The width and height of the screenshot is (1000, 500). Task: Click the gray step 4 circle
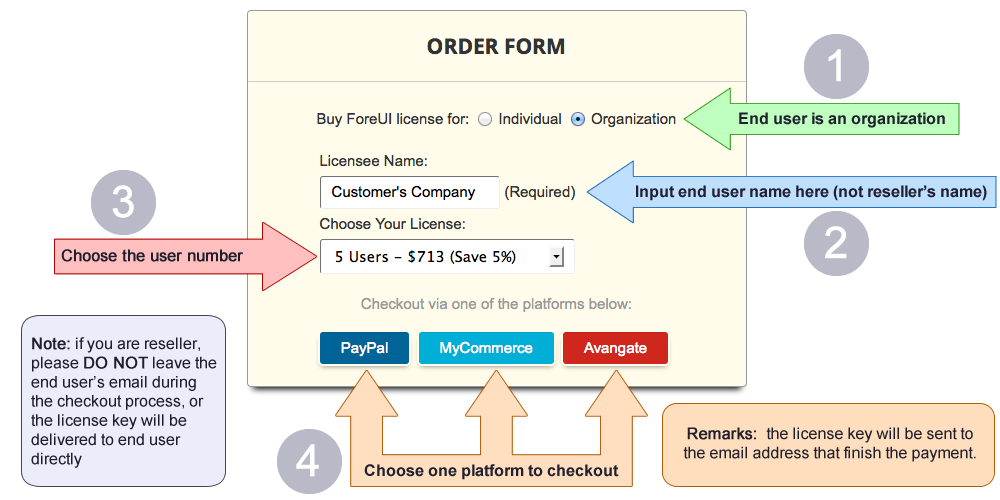[x=308, y=461]
